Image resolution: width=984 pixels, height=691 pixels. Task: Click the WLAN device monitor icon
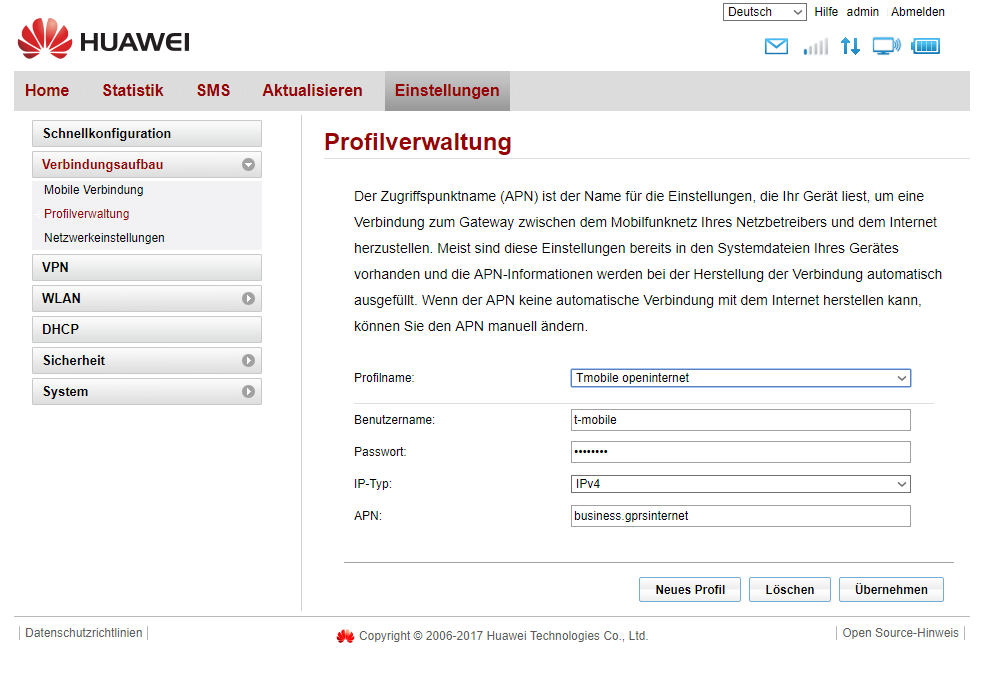(886, 46)
